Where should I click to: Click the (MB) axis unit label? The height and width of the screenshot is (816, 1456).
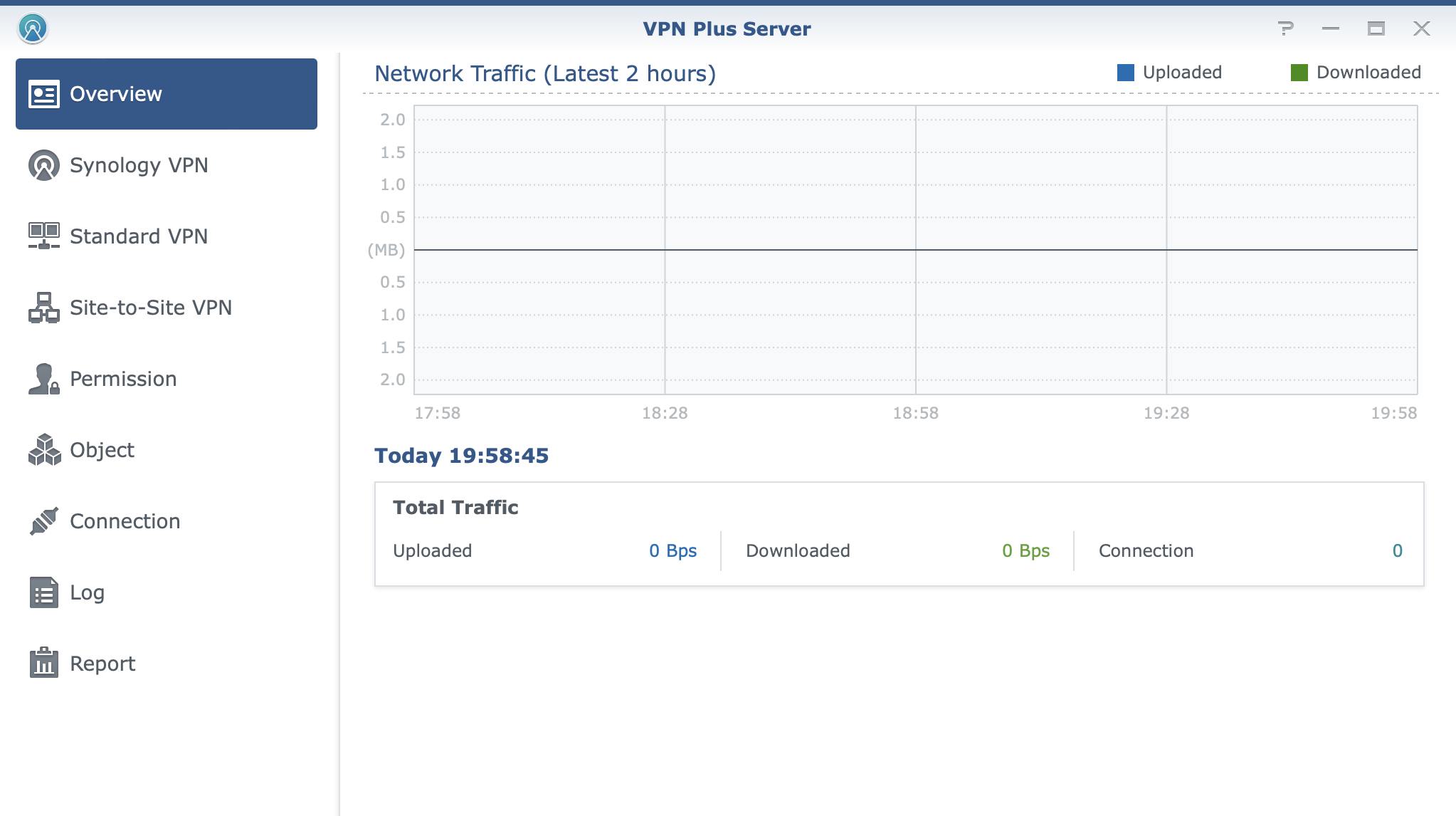pyautogui.click(x=386, y=250)
